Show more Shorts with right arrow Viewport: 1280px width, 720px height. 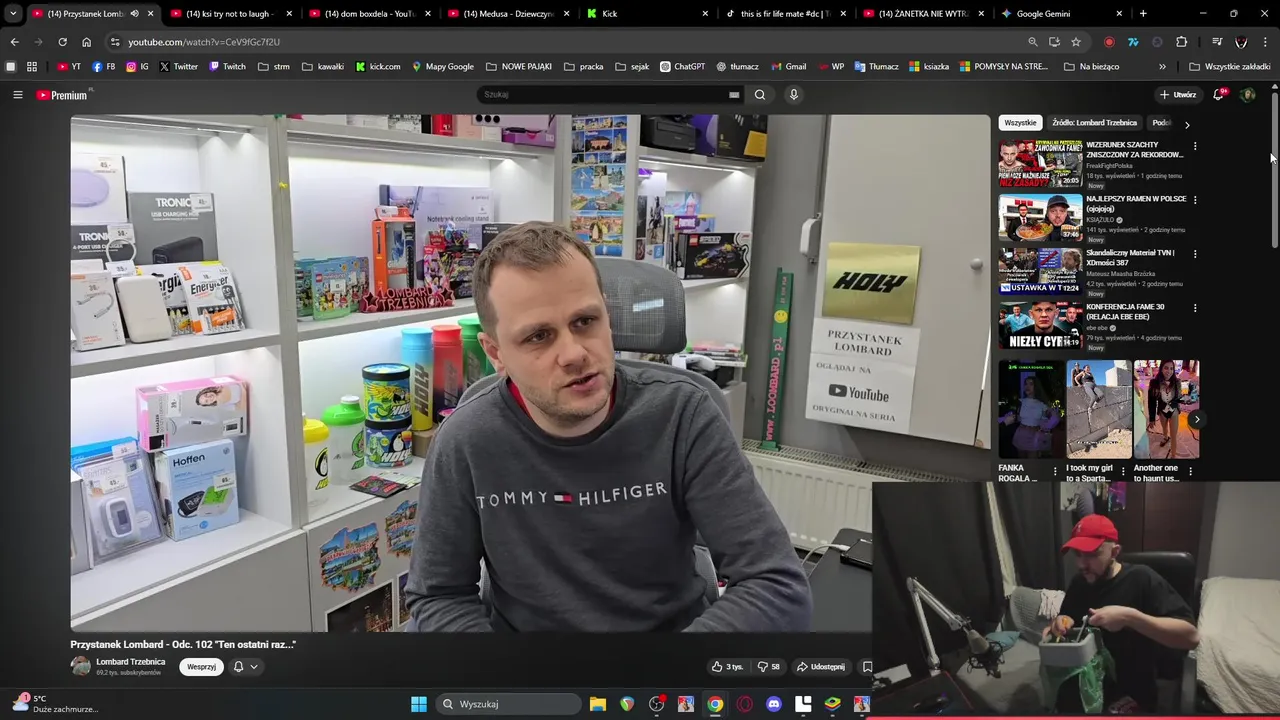click(x=1196, y=419)
